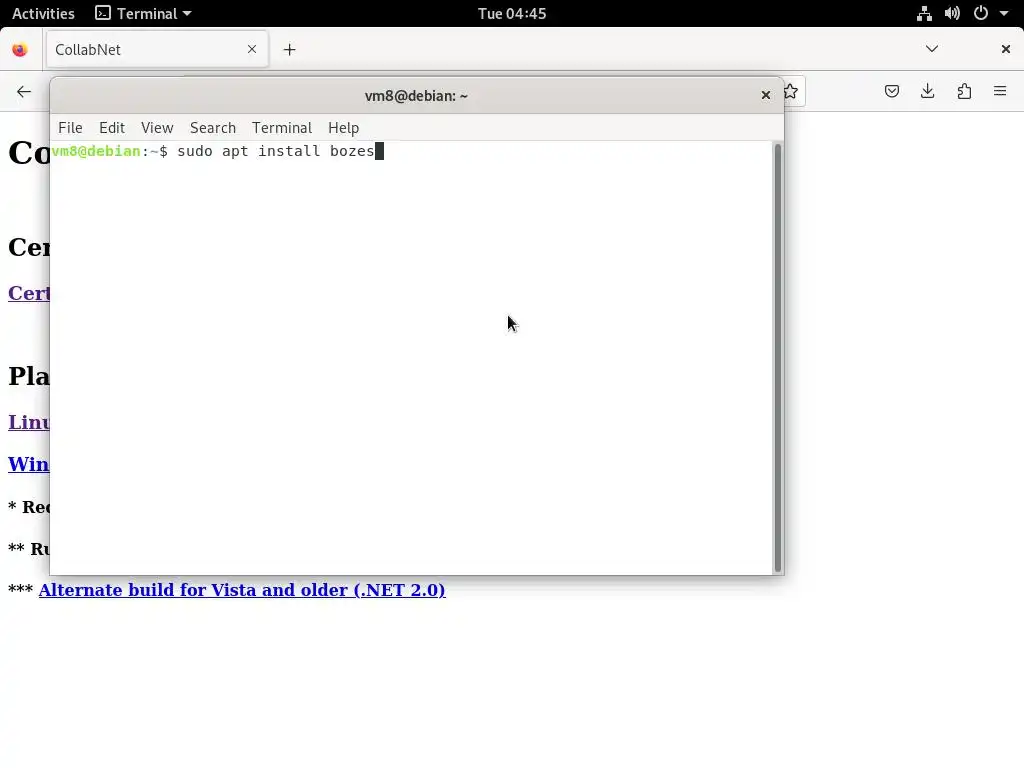Screen dimensions: 1024x768
Task: Go back in Firefox
Action: (x=24, y=91)
